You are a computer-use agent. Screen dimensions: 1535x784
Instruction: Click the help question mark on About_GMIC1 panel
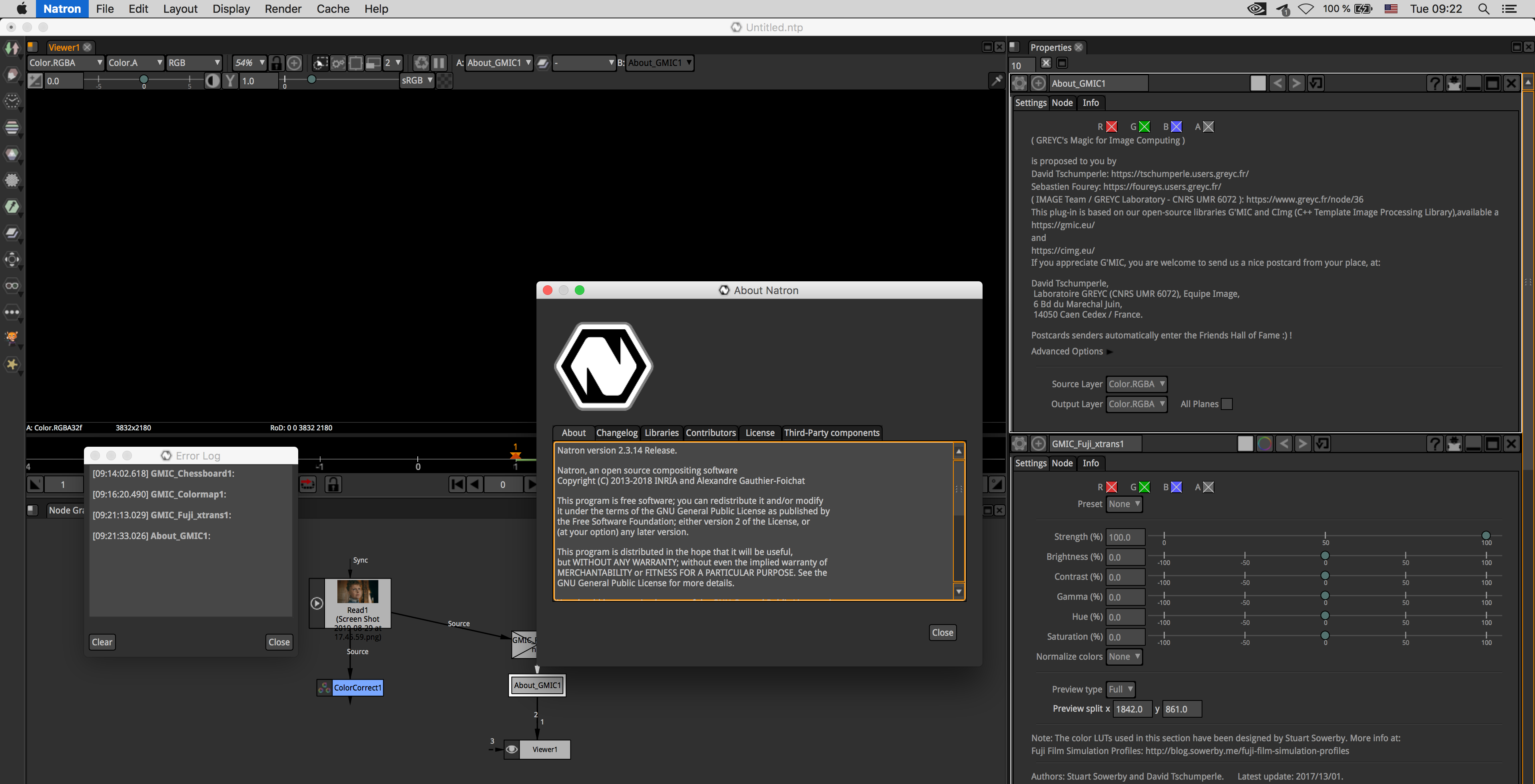coord(1435,84)
